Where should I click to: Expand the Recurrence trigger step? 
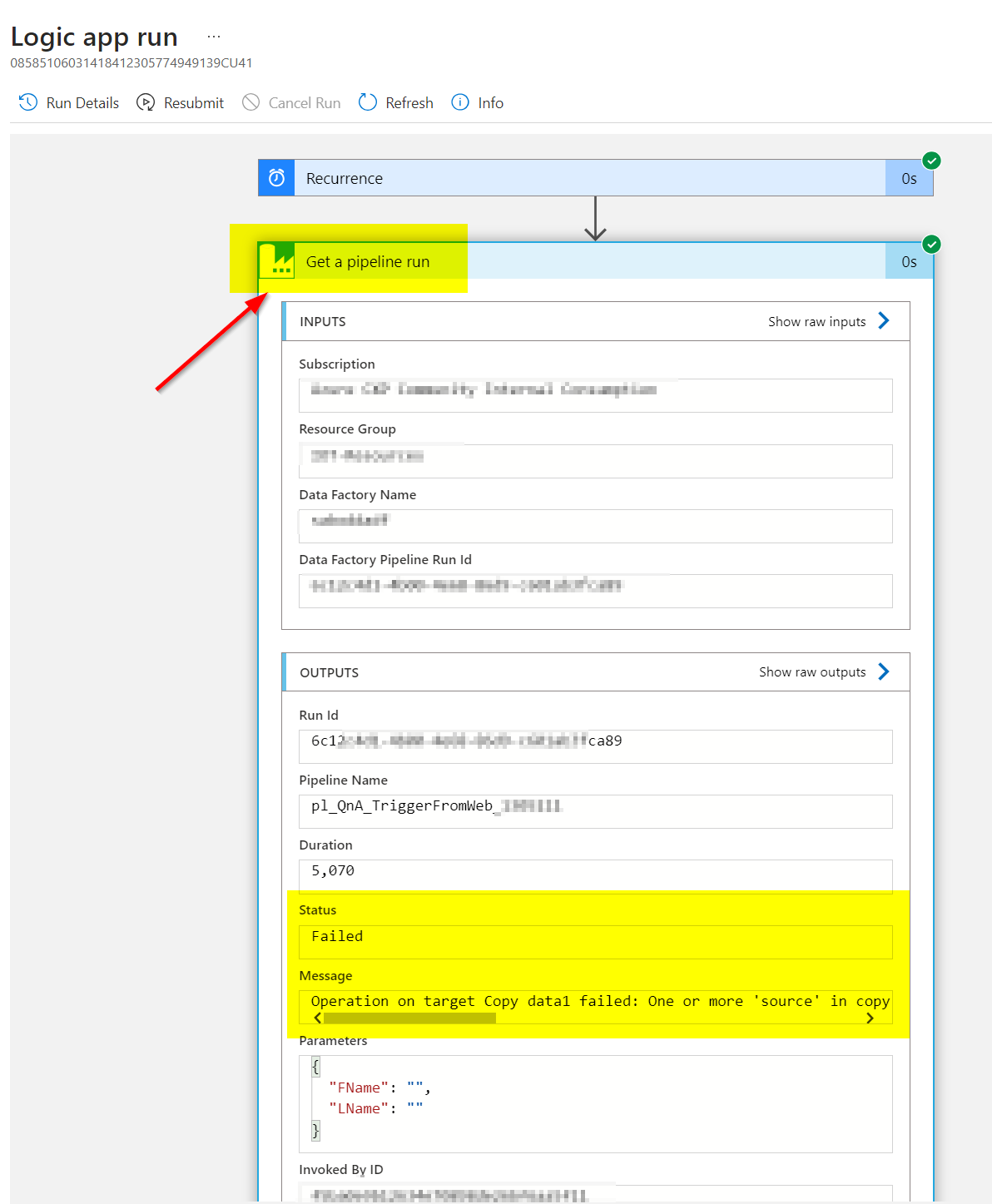(x=595, y=178)
